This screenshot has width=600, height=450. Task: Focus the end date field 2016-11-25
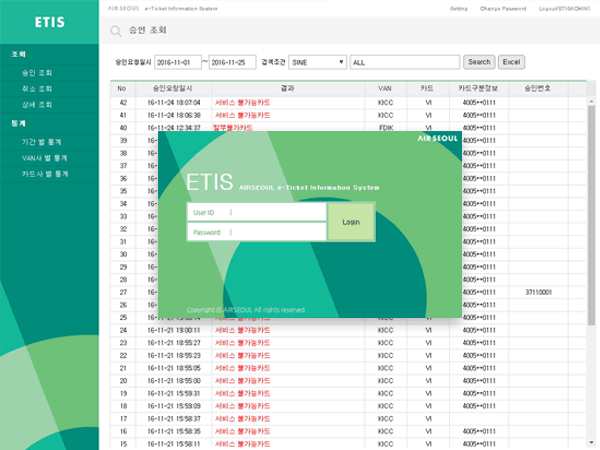232,62
